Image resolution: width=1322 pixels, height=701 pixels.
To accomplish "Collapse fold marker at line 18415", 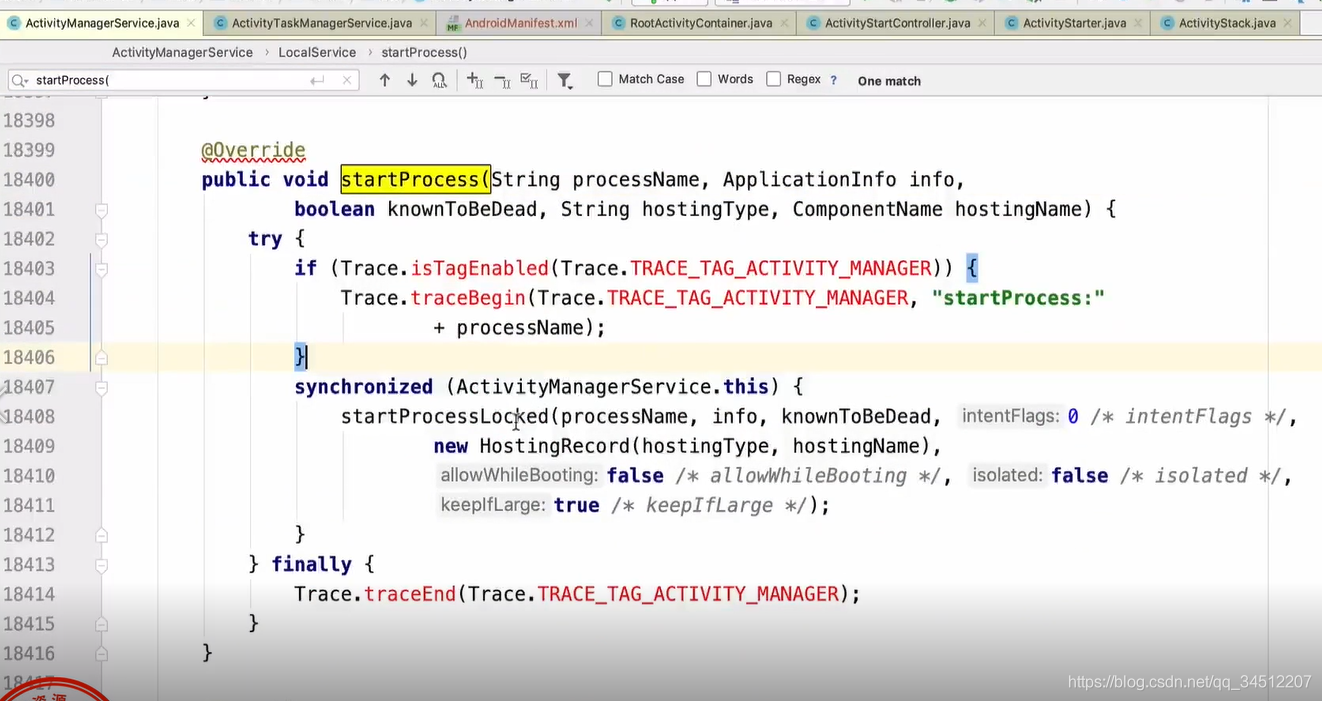I will tap(101, 624).
